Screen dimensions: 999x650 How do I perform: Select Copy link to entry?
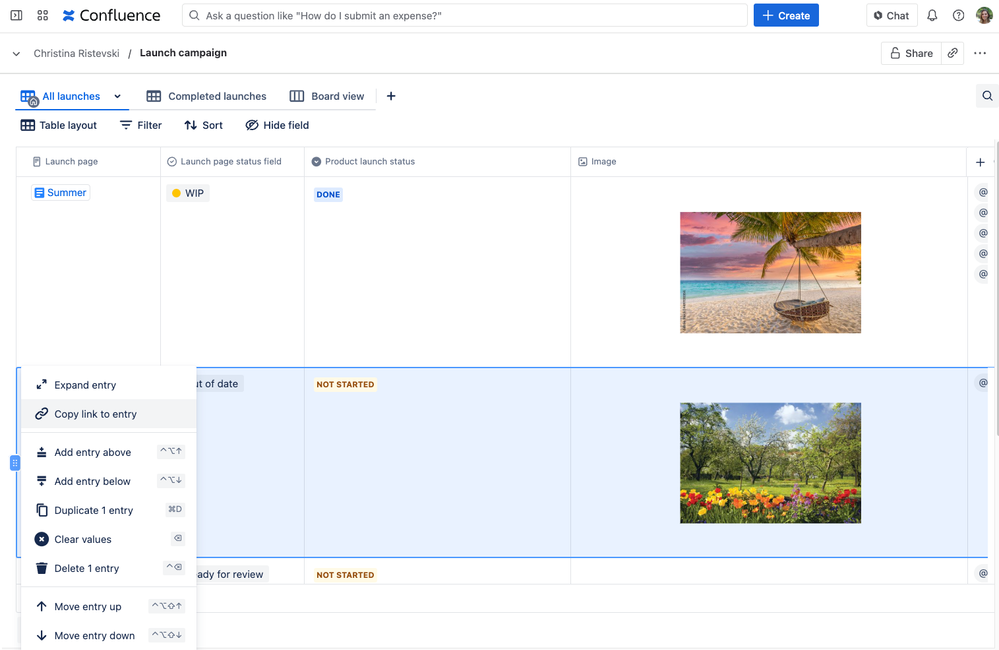click(x=108, y=414)
